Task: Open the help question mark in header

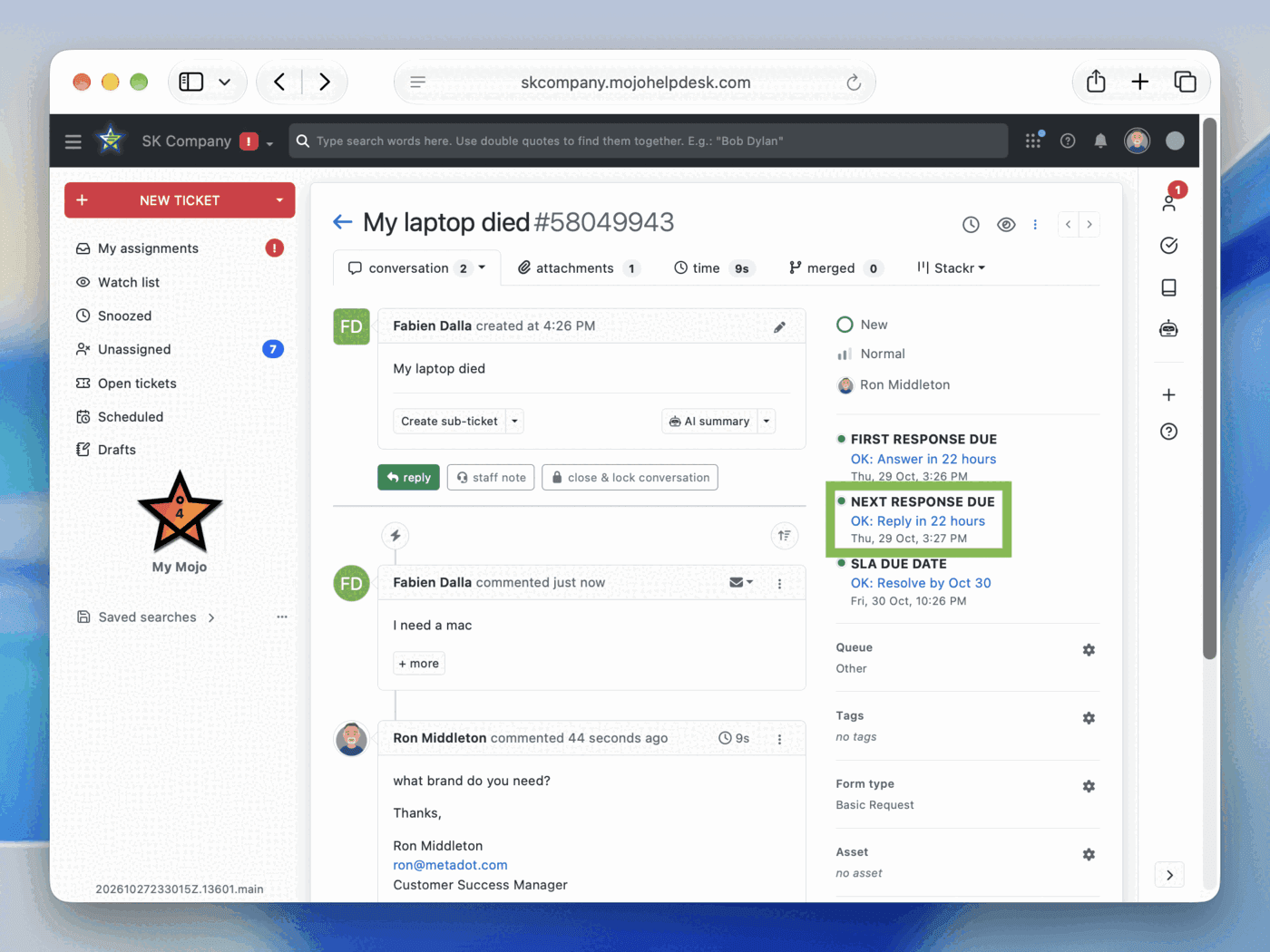Action: pos(1068,141)
